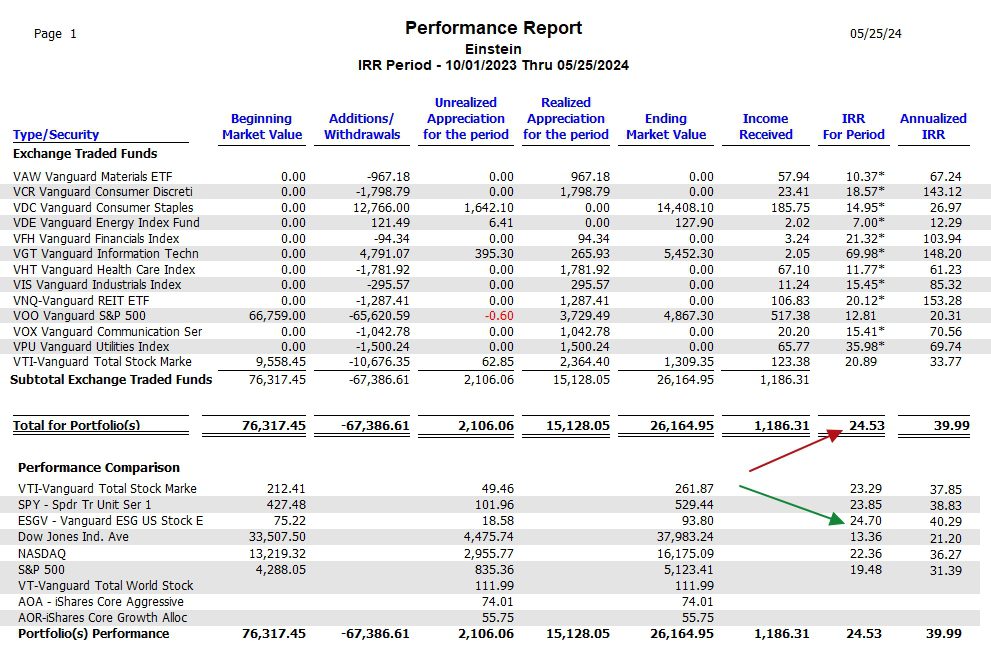Click the red -0.60 unrealized value
Viewport: 991px width, 653px height.
point(497,315)
